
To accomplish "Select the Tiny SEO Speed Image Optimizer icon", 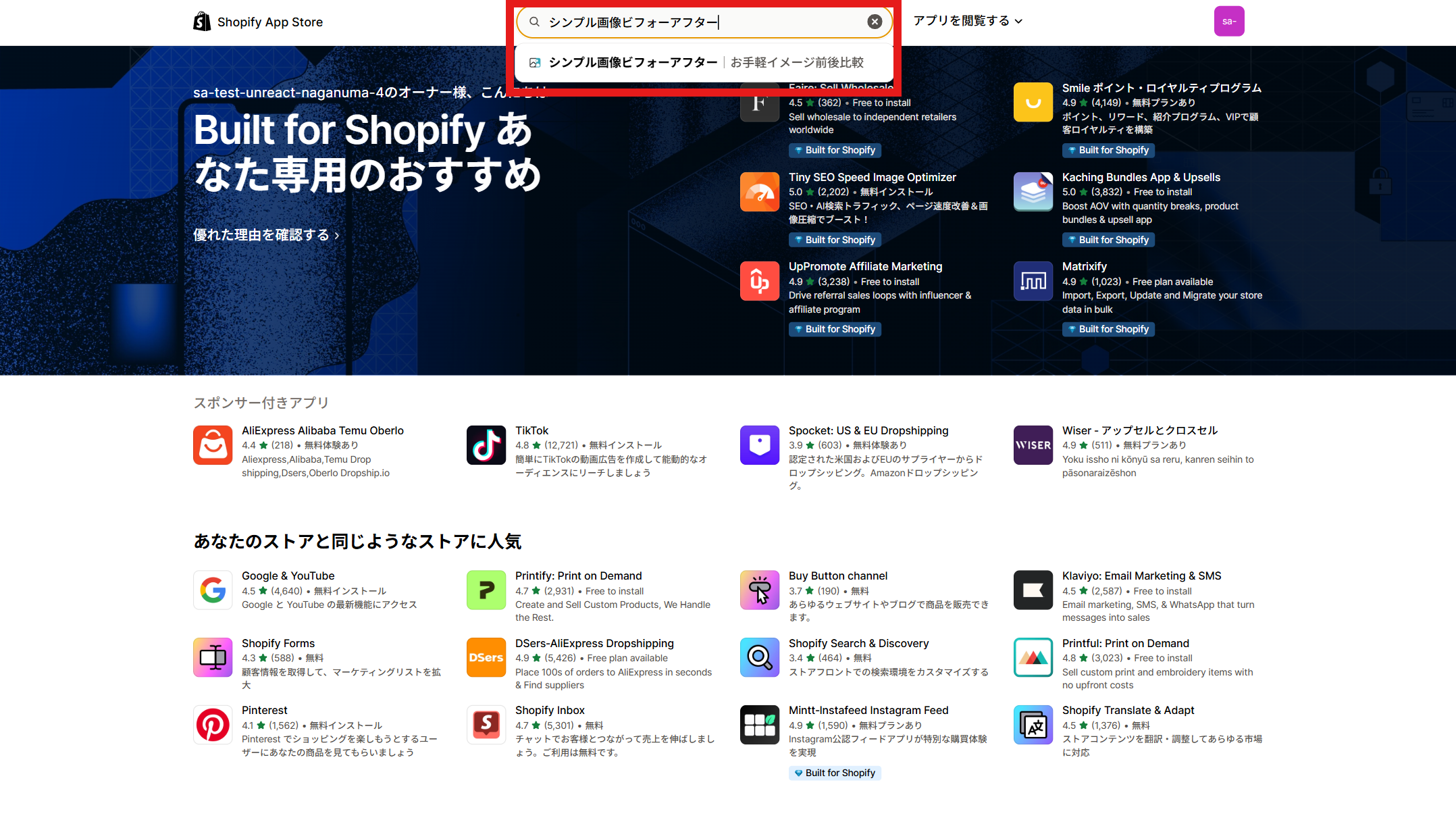I will pos(759,191).
